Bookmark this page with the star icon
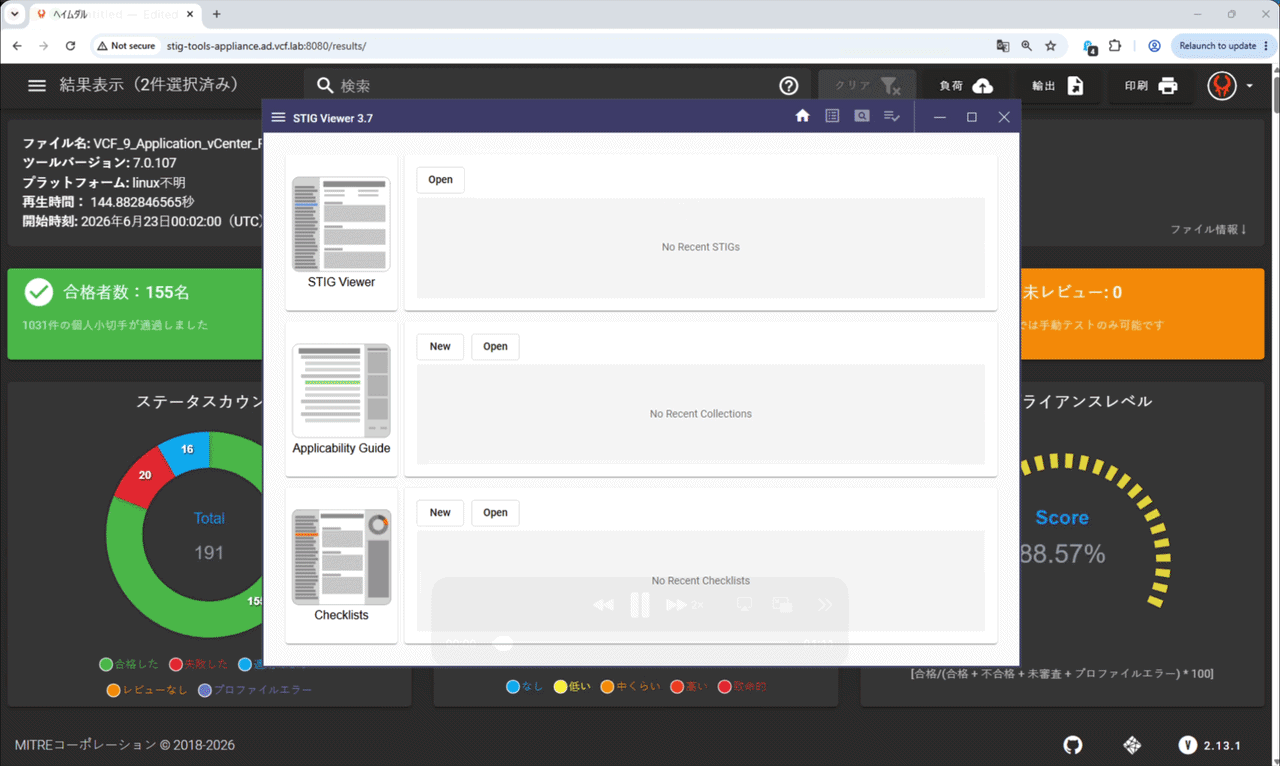The width and height of the screenshot is (1280, 766). click(x=1051, y=46)
